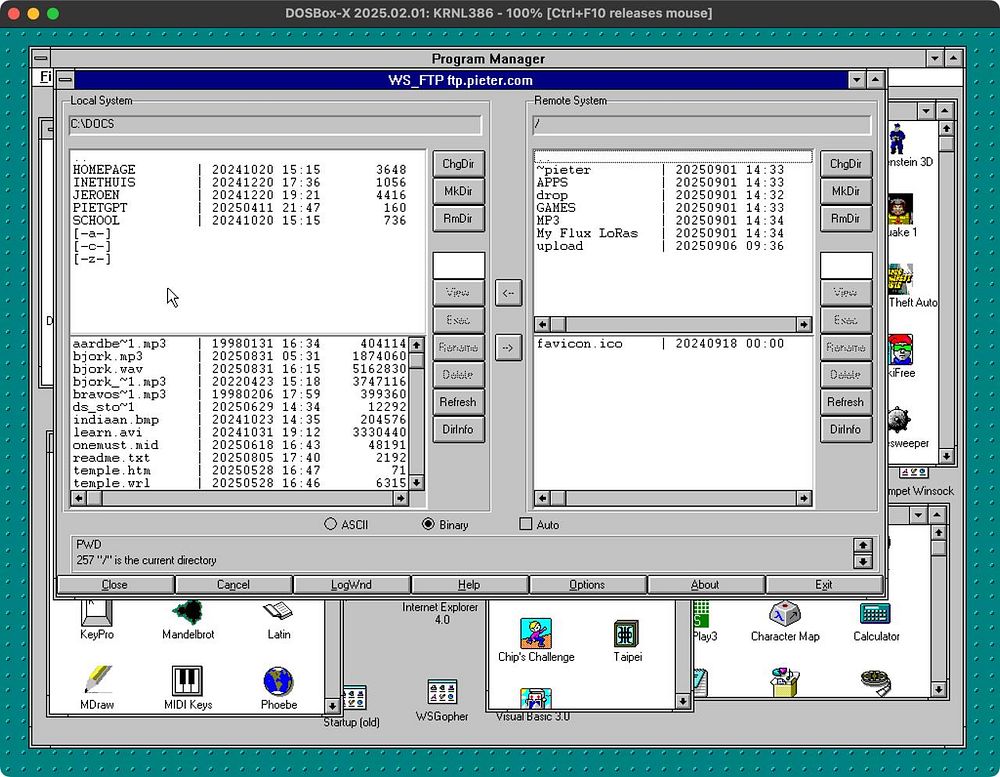This screenshot has height=777, width=1000.
Task: Open the Mandelbrot program icon
Action: (x=187, y=612)
